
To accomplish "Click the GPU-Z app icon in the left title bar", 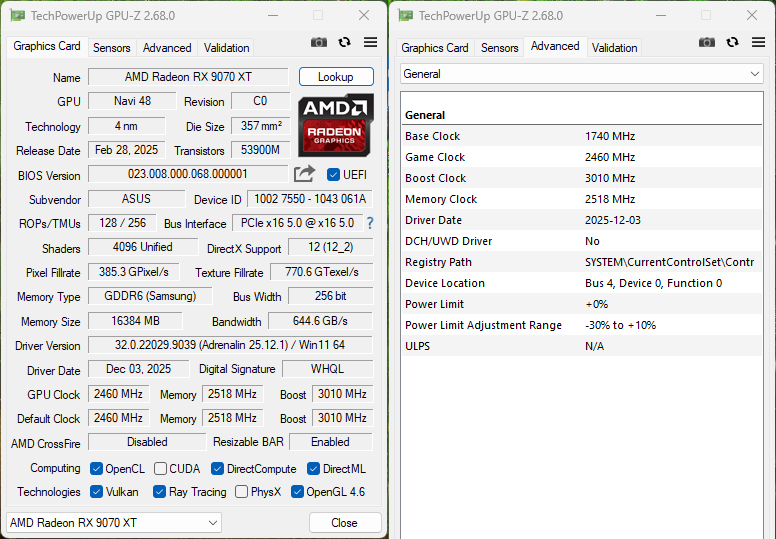I will point(18,16).
